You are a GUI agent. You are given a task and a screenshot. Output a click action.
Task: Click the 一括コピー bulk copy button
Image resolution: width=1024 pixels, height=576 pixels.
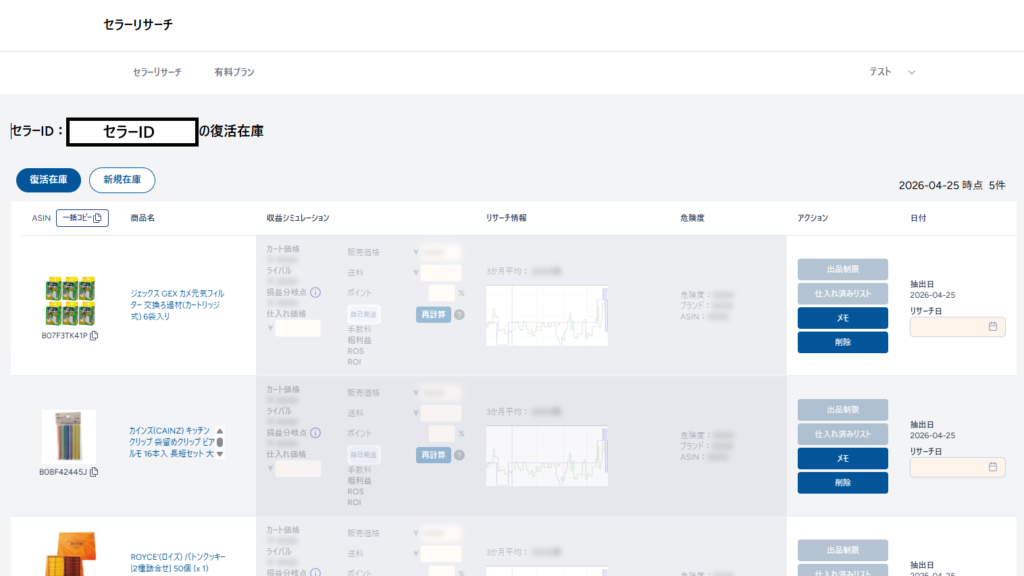(82, 218)
